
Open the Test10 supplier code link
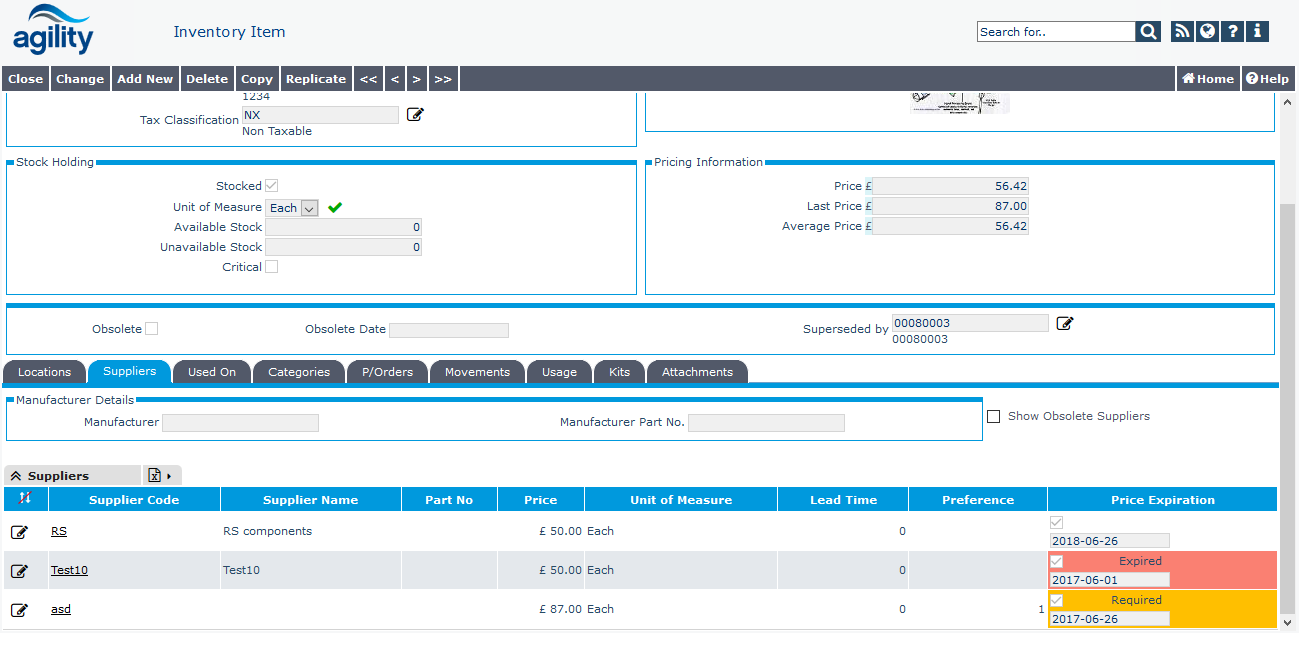pos(69,570)
